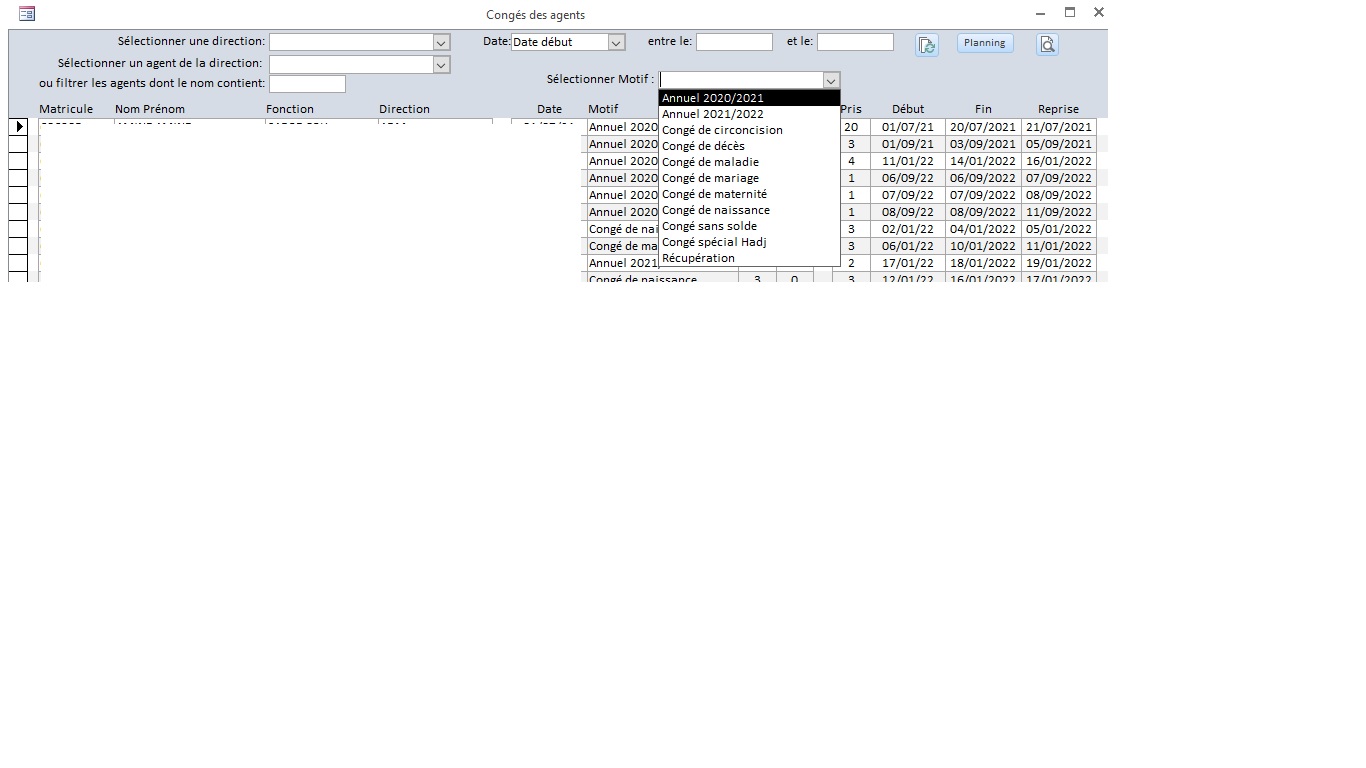
Task: Click the refresh data icon beside Planning
Action: pyautogui.click(x=927, y=45)
